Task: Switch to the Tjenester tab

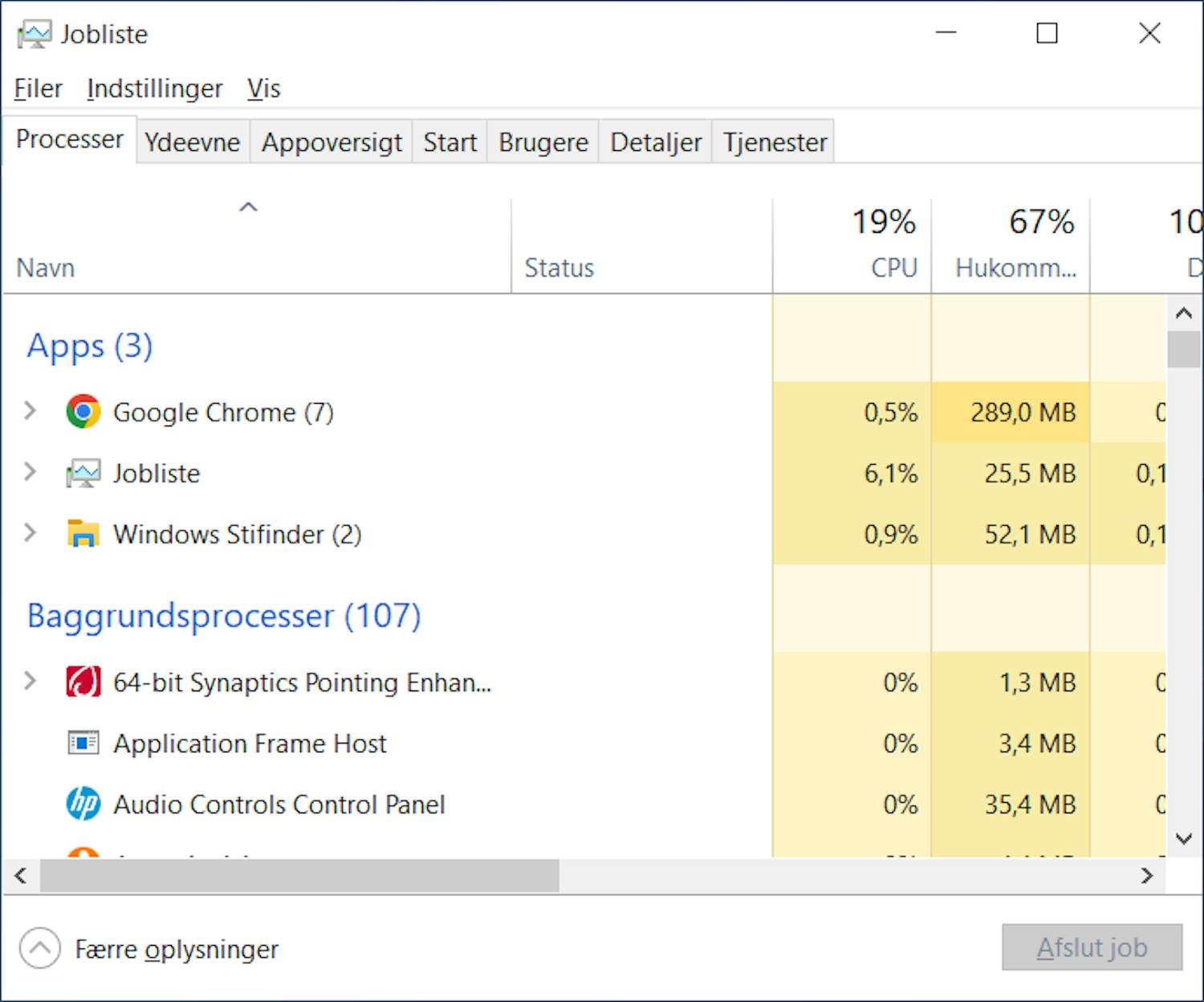Action: click(773, 141)
